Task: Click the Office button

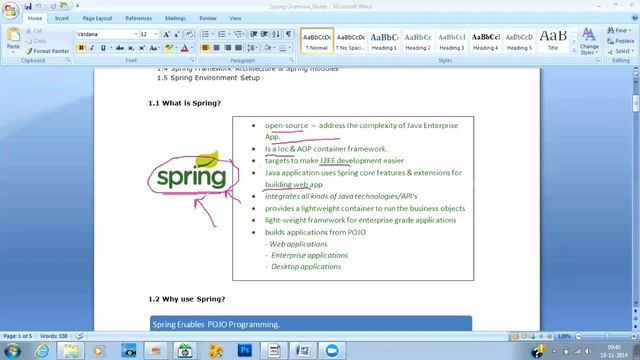Action: click(10, 10)
